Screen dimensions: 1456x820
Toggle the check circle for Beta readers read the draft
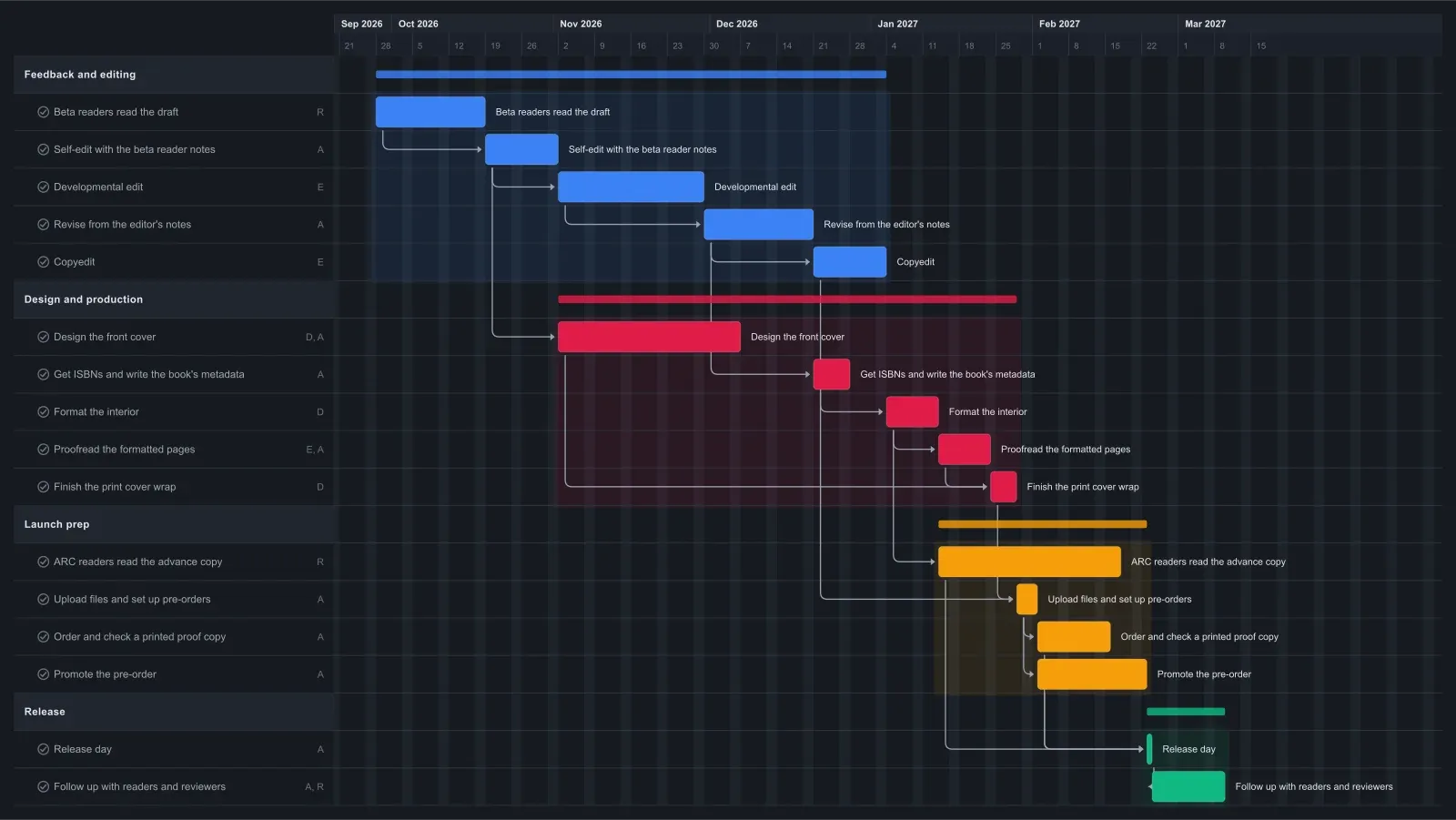(43, 112)
